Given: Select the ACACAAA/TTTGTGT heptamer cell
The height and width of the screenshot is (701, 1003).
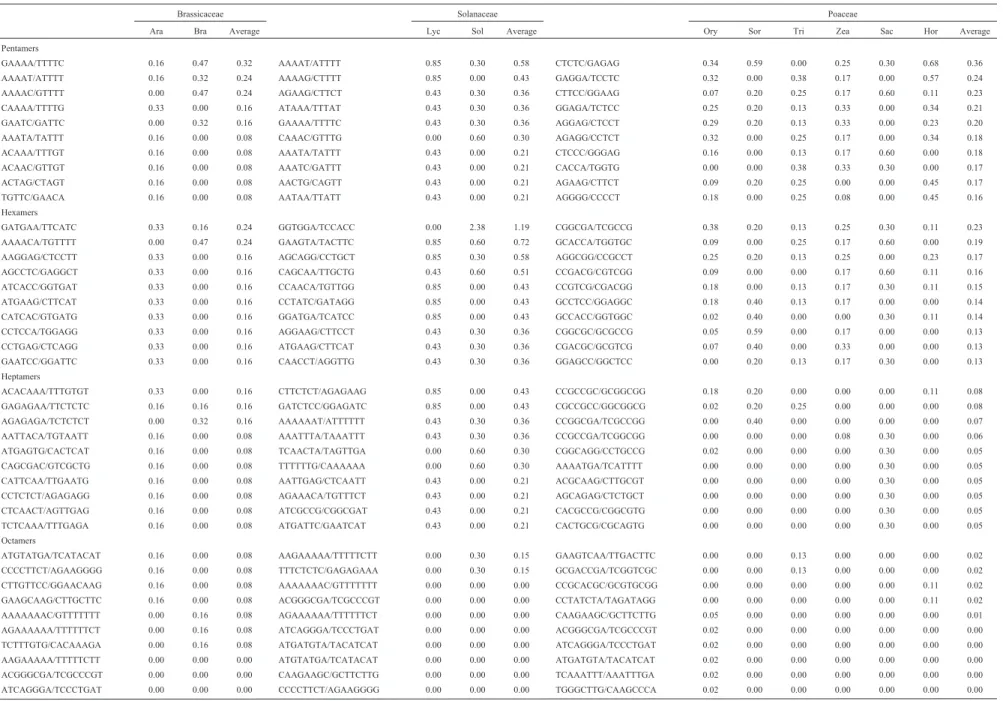Looking at the screenshot, I should (45, 391).
